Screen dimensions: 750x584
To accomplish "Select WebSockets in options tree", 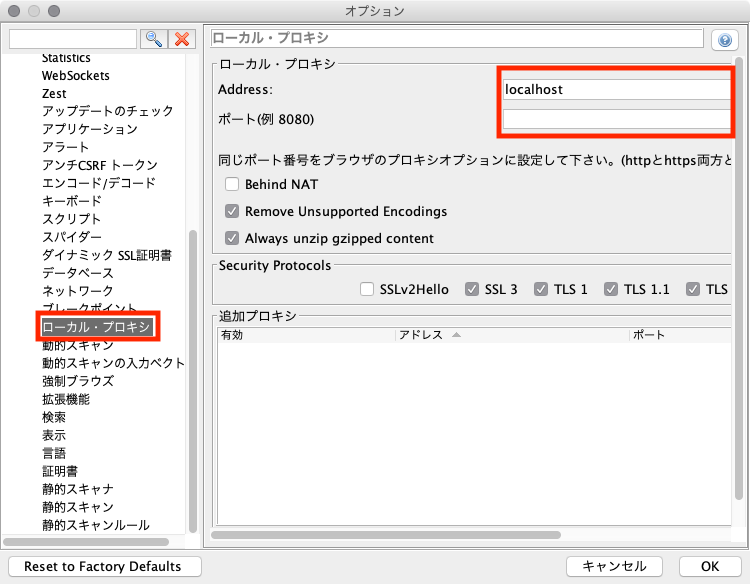I will pyautogui.click(x=76, y=76).
